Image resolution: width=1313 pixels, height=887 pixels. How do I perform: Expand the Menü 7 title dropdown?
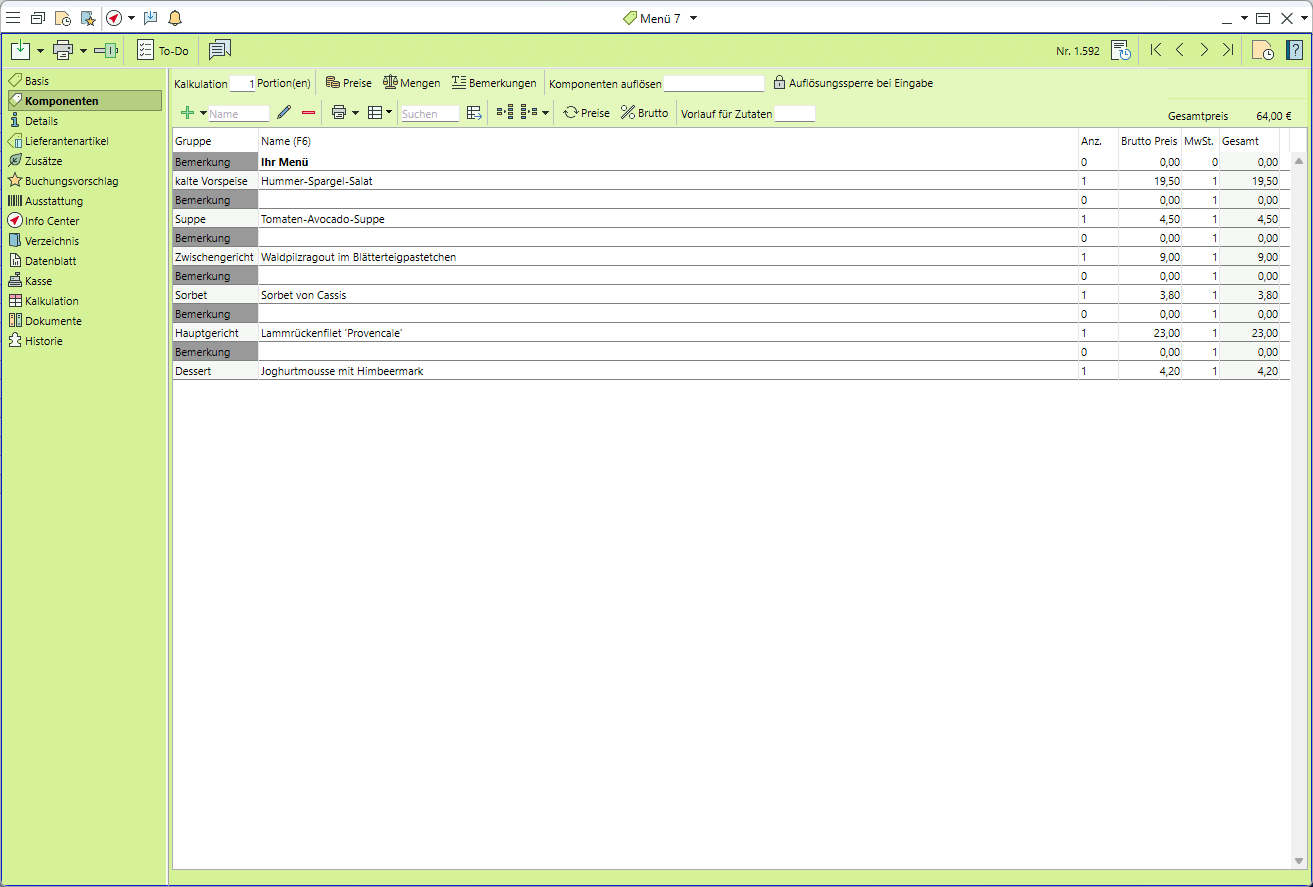pos(694,18)
